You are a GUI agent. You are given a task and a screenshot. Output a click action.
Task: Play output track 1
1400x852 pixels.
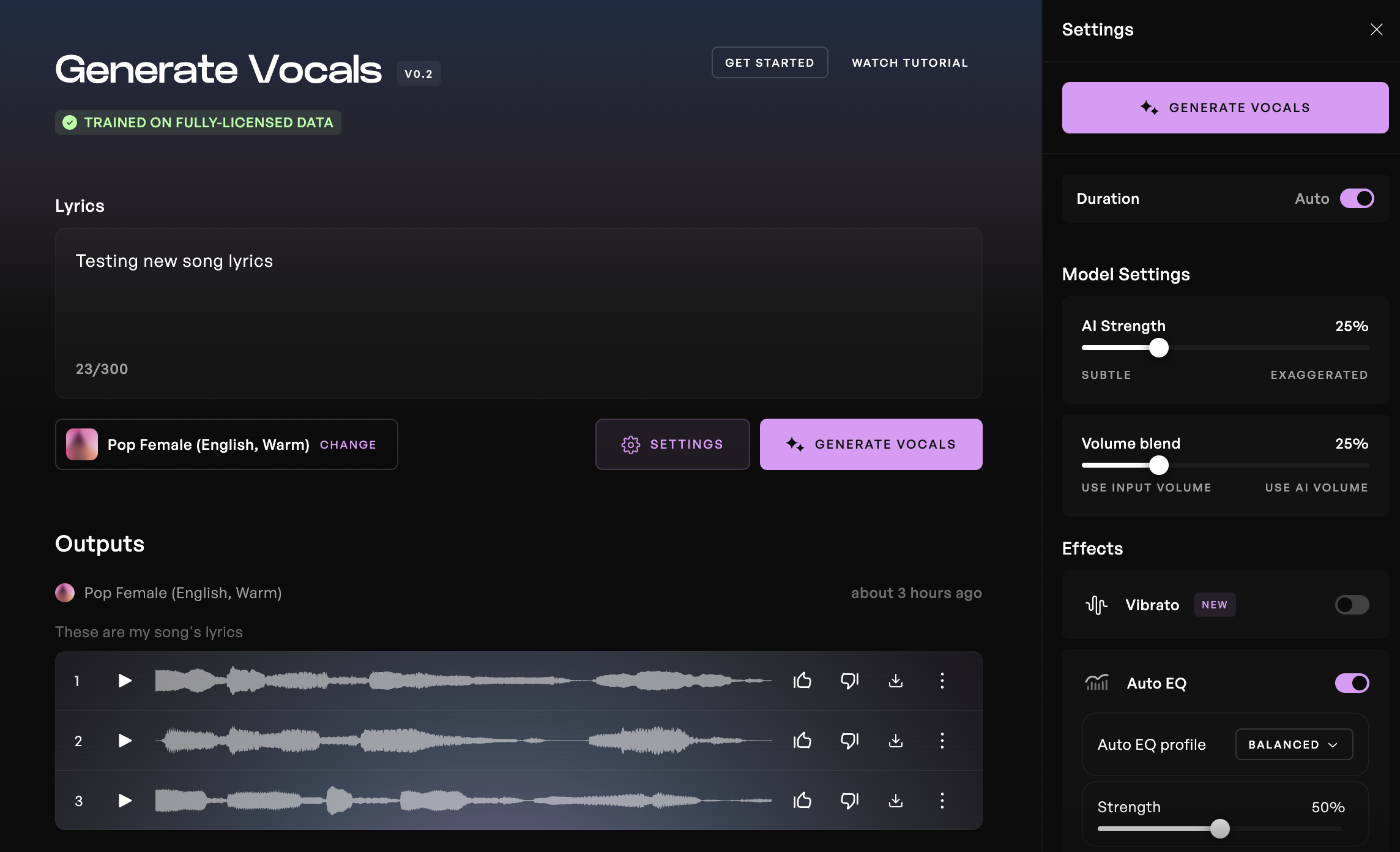click(125, 681)
